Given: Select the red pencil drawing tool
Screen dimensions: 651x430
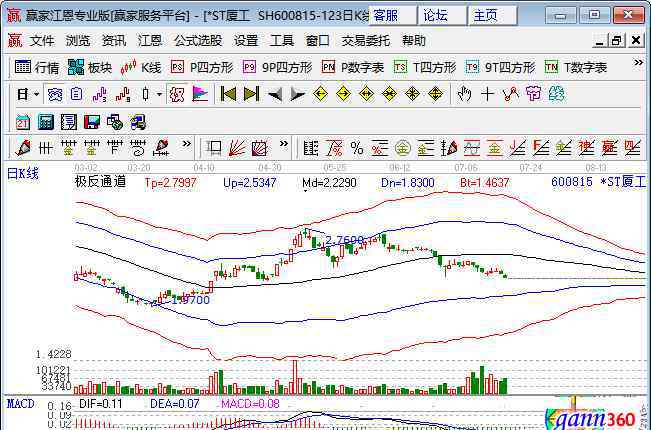Looking at the screenshot, I should pos(23,148).
